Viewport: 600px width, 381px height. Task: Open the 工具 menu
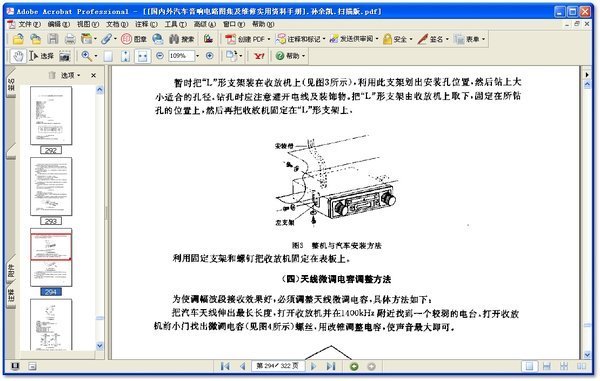pyautogui.click(x=175, y=24)
